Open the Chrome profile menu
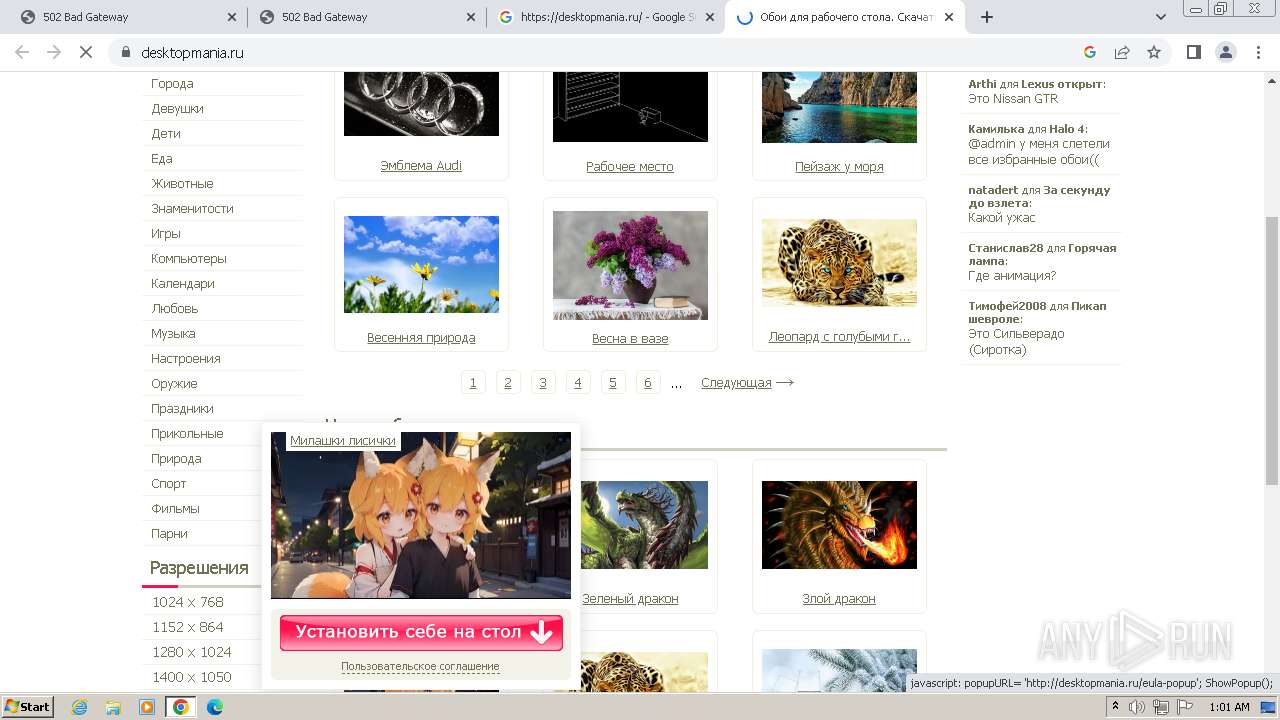 pyautogui.click(x=1225, y=52)
